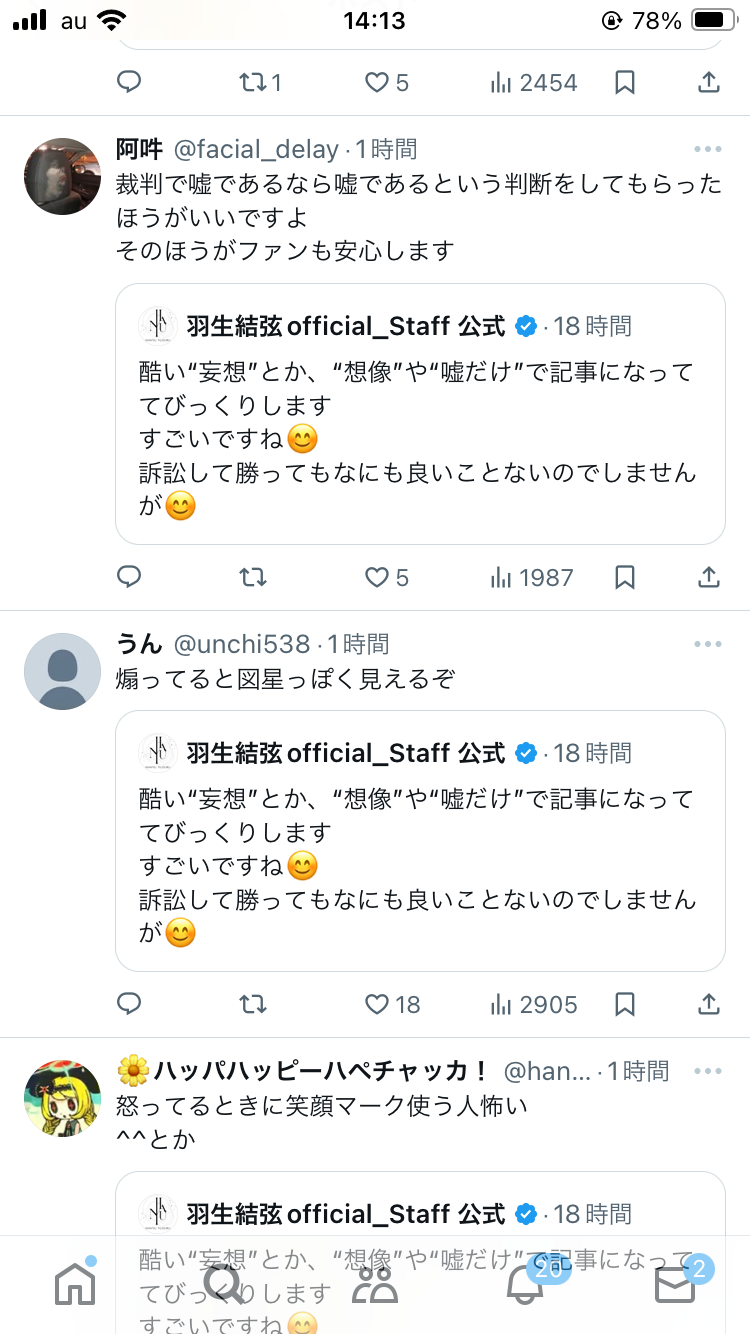Reply to the @facial_delay post
Viewport: 750px width, 1334px height.
(129, 577)
